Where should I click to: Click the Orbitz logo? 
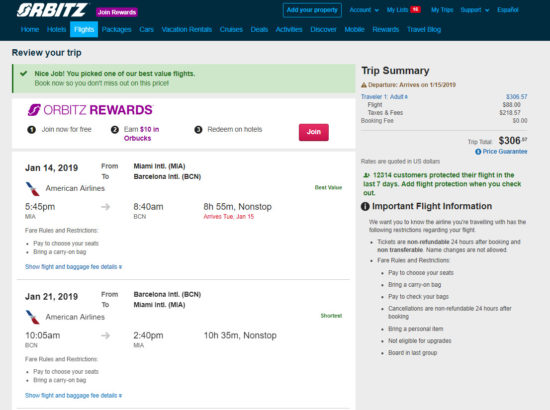pyautogui.click(x=53, y=10)
